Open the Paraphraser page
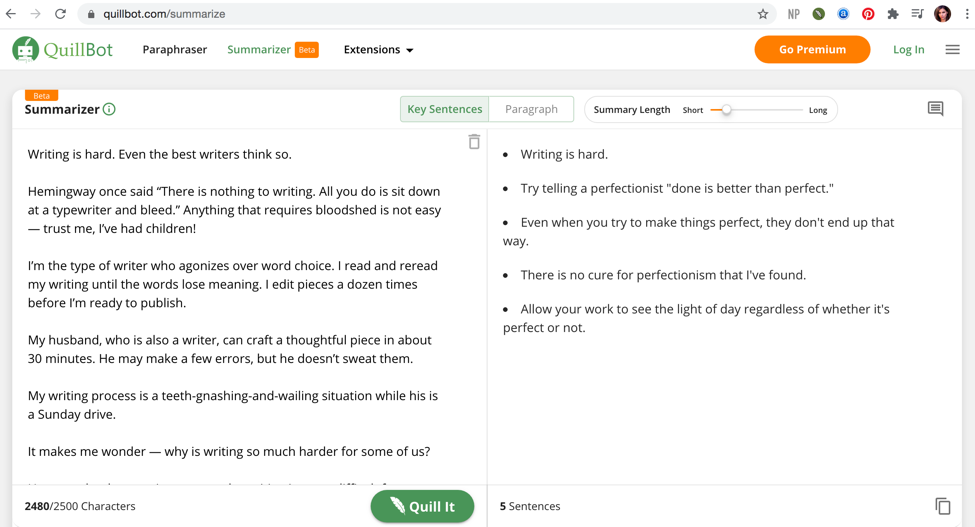The image size is (975, 527). click(x=175, y=49)
